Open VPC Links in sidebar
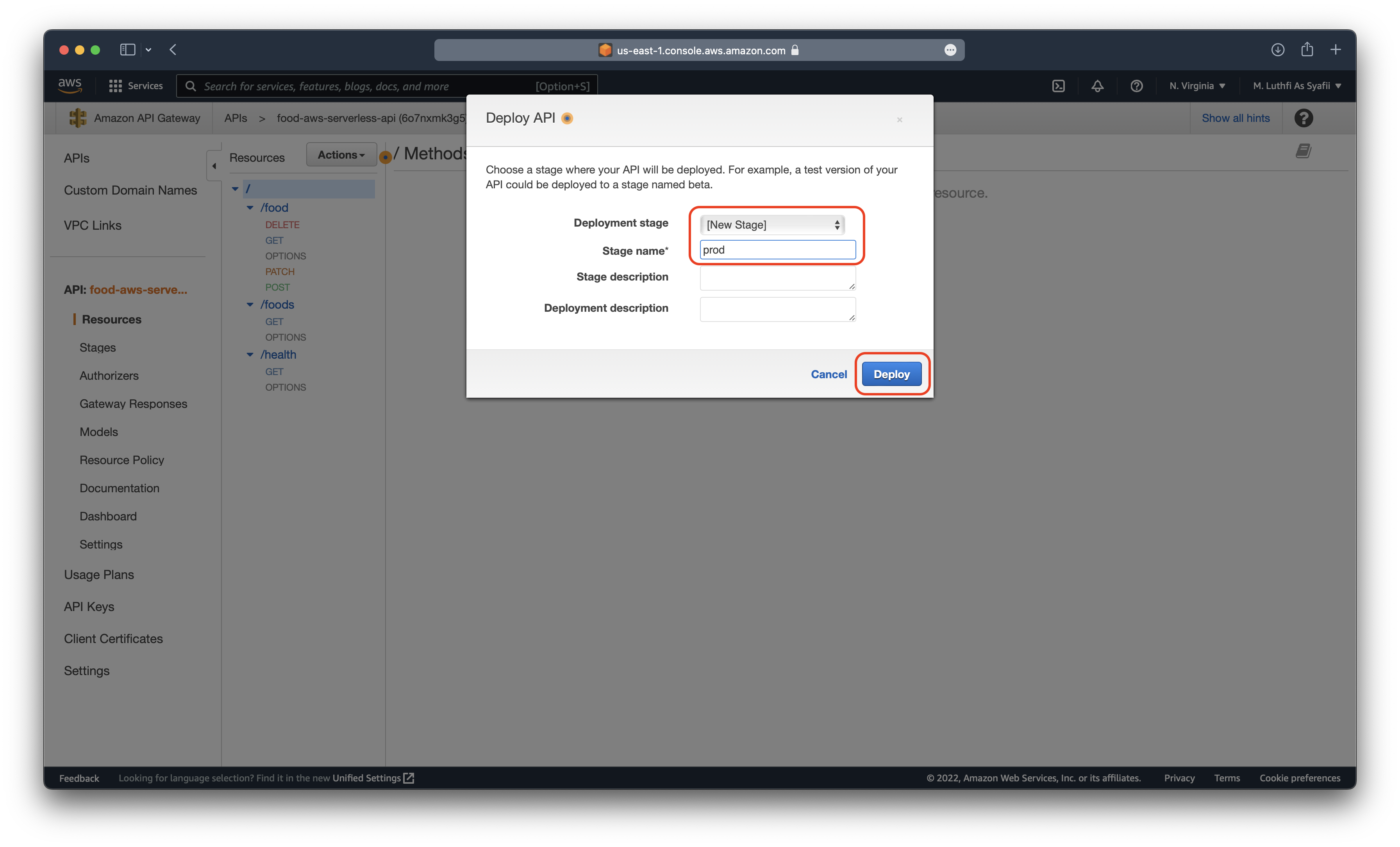This screenshot has width=1400, height=847. (x=92, y=225)
